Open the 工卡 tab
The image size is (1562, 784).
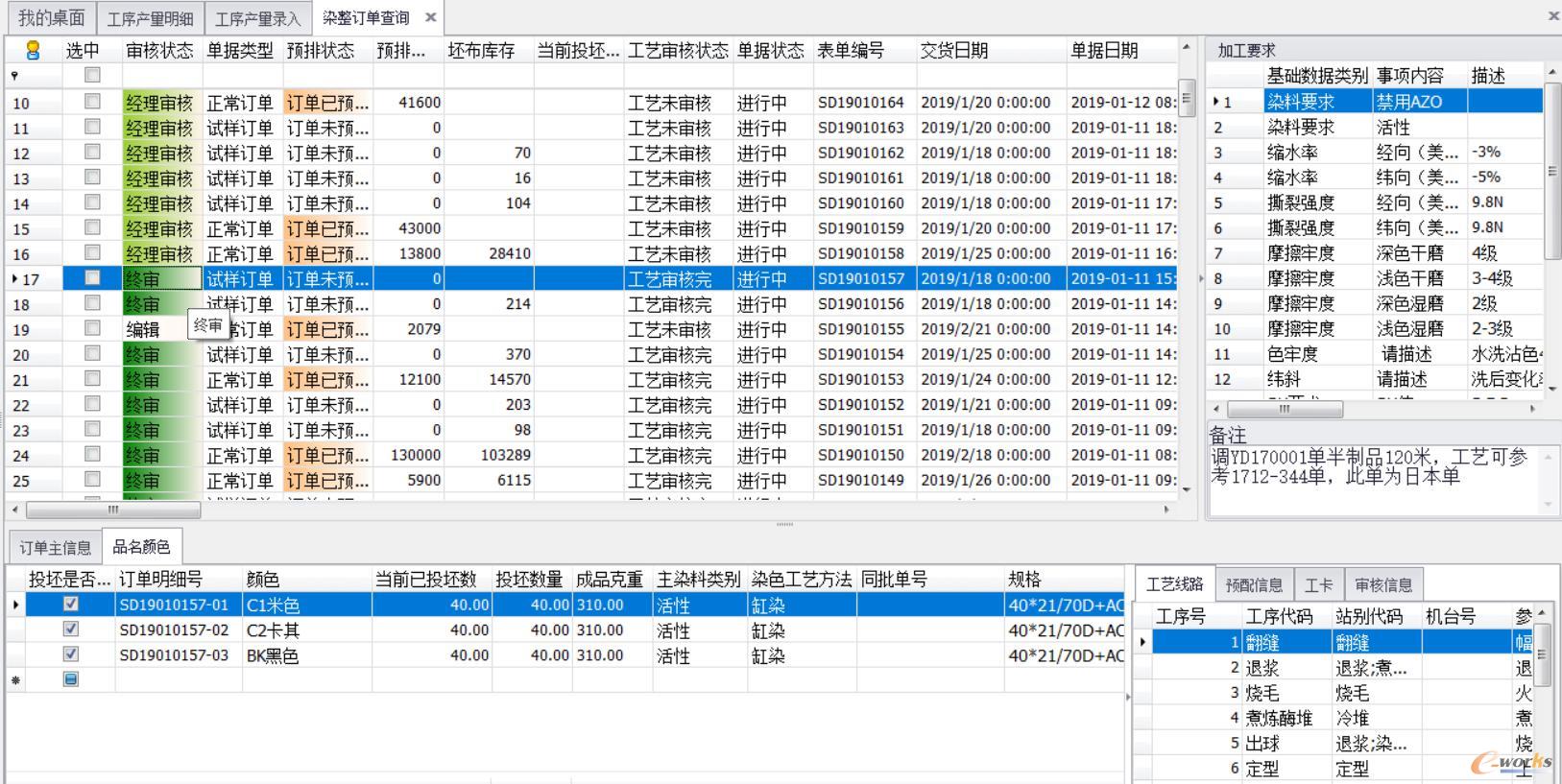pos(1318,584)
